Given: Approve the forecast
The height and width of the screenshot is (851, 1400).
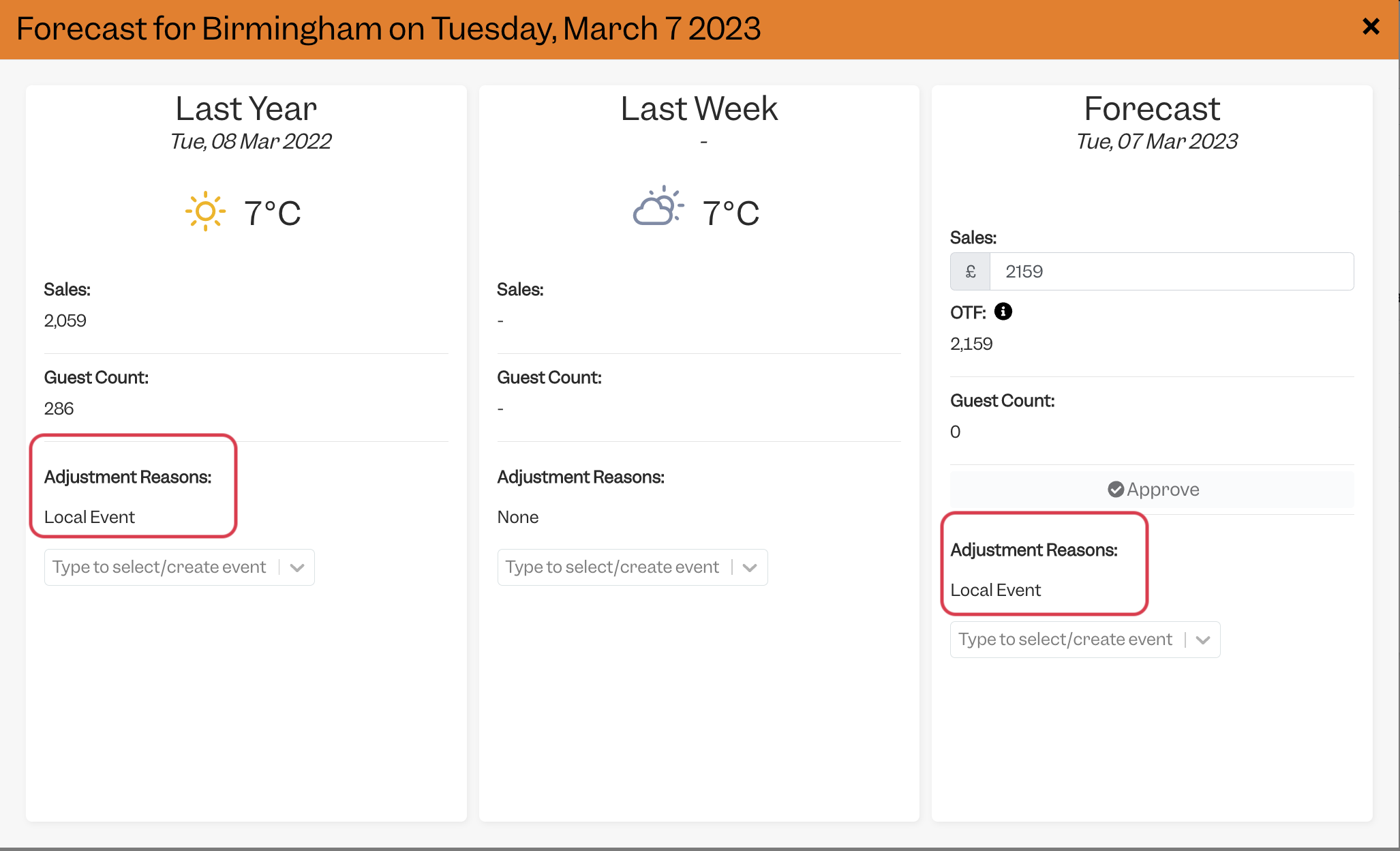Looking at the screenshot, I should click(1153, 490).
